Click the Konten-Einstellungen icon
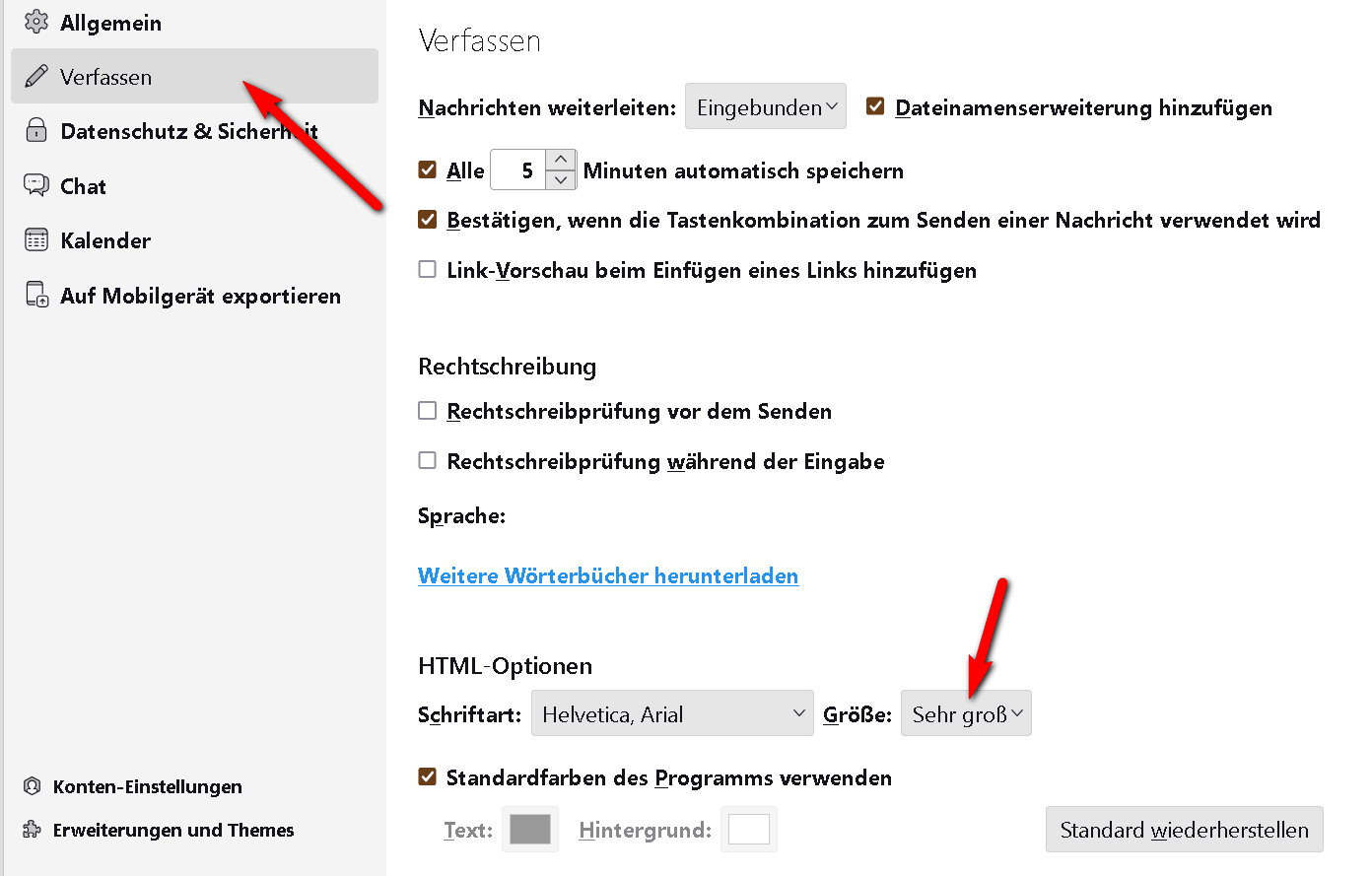The image size is (1372, 876). (x=33, y=786)
